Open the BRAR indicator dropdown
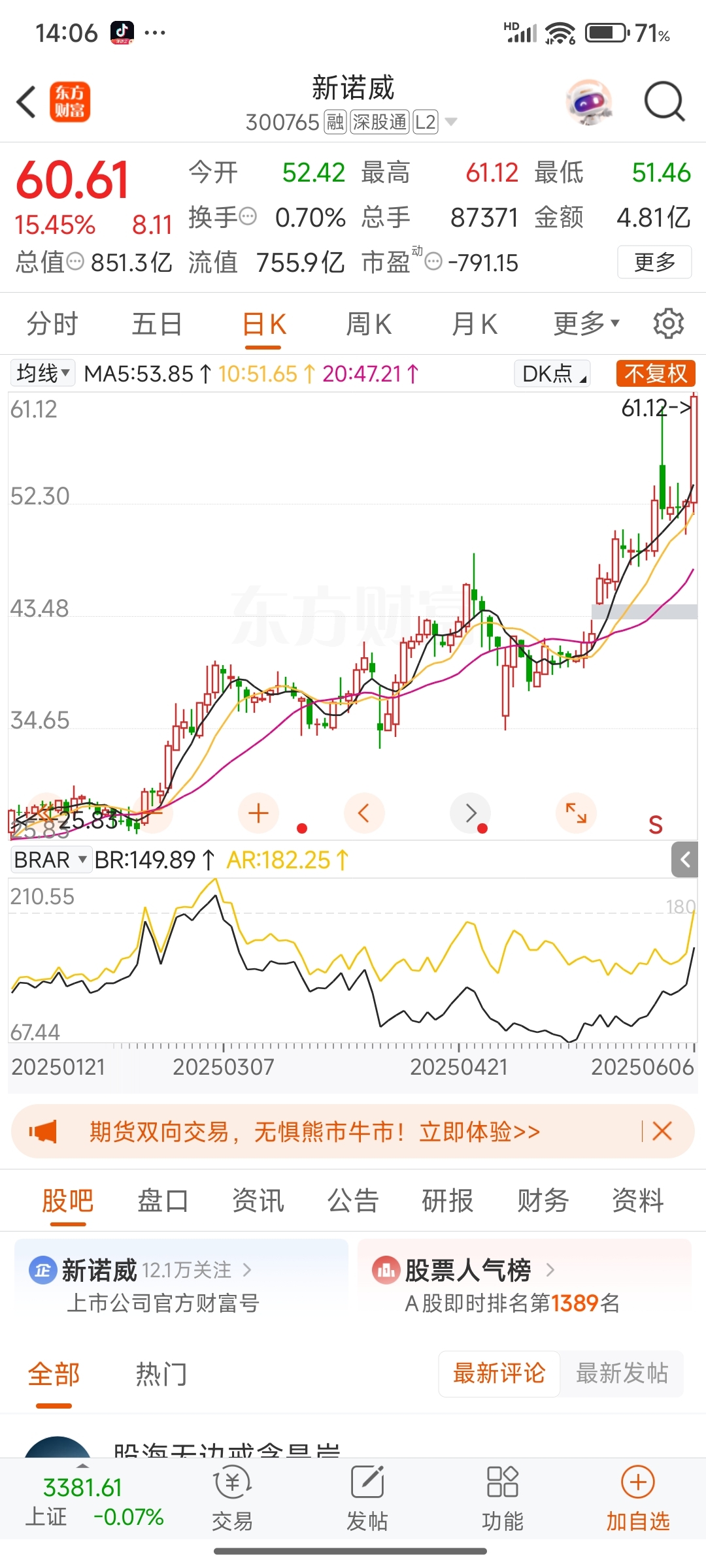706x1568 pixels. click(x=50, y=860)
